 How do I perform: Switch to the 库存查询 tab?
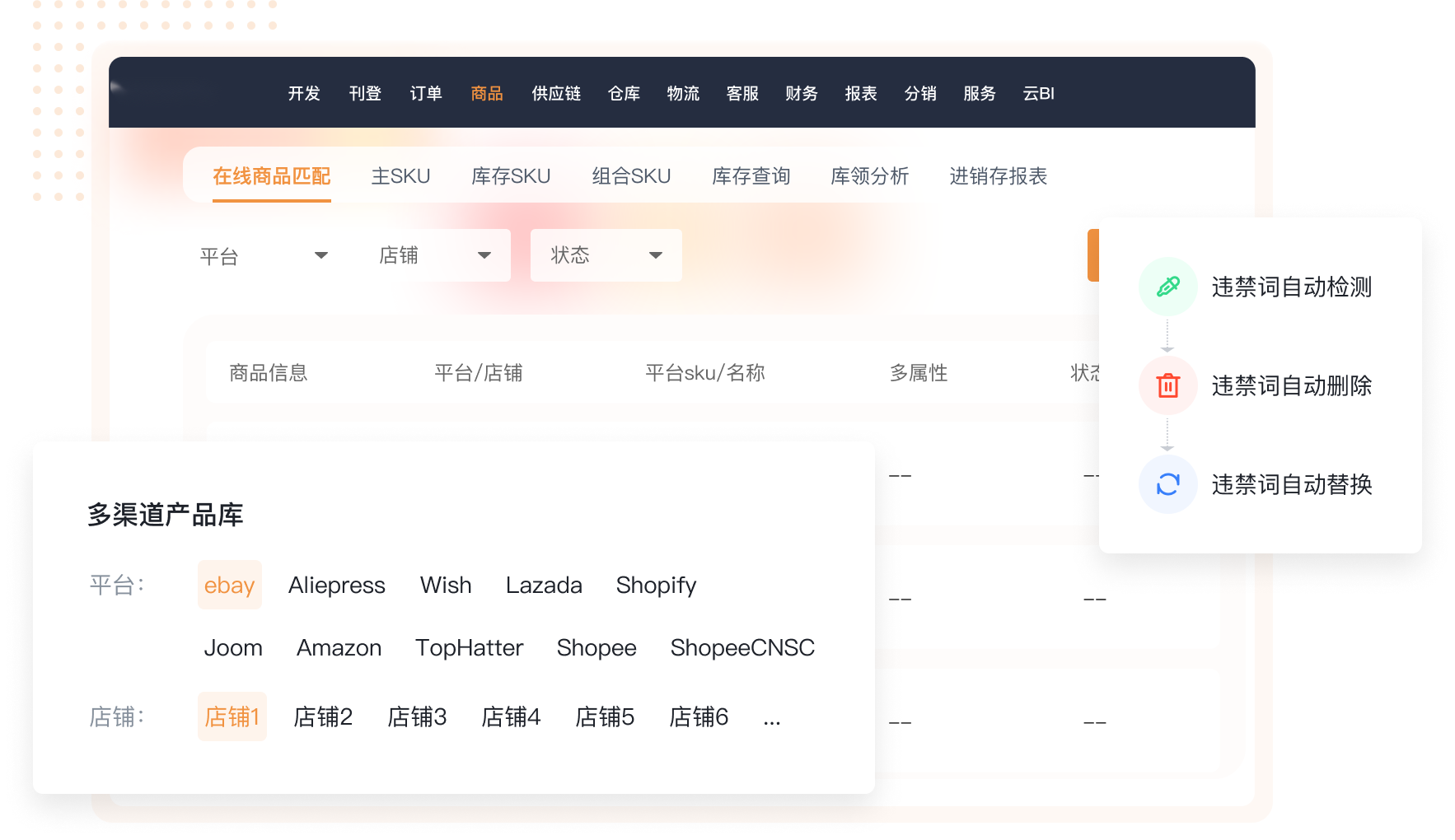click(751, 176)
